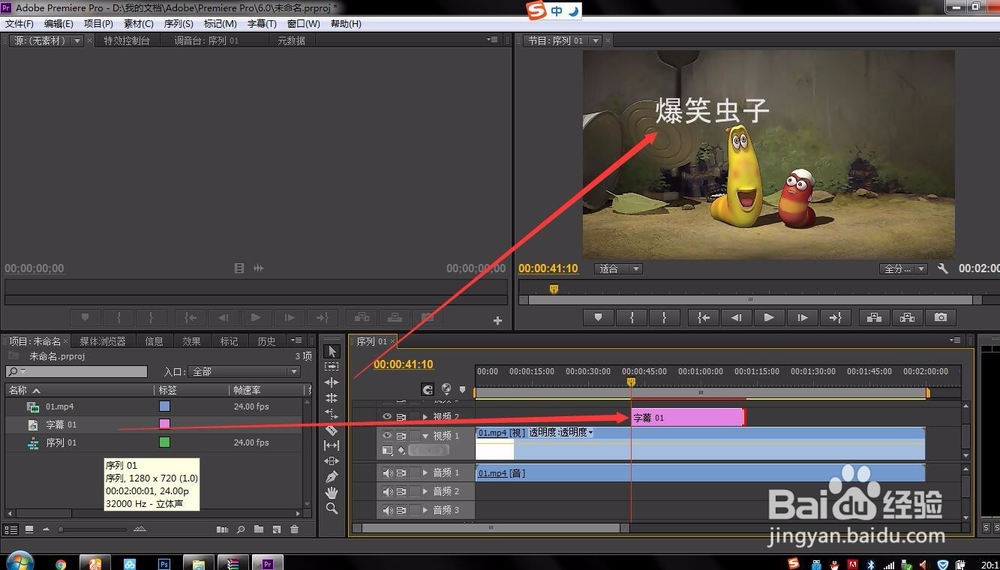Image resolution: width=1000 pixels, height=570 pixels.
Task: Select the Selection arrow tool
Action: (x=332, y=351)
